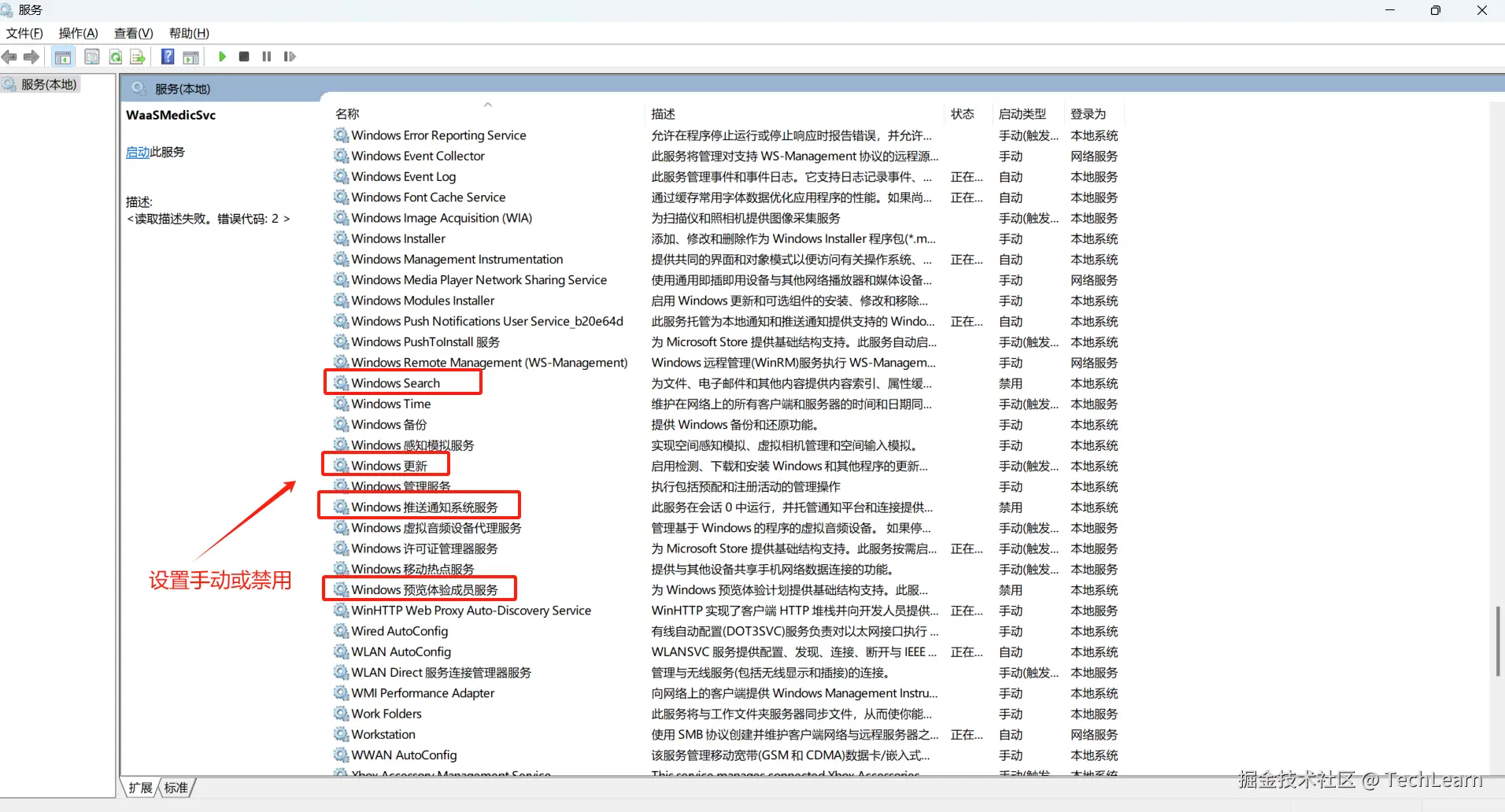Go back with the toolbar back arrow

tap(9, 57)
